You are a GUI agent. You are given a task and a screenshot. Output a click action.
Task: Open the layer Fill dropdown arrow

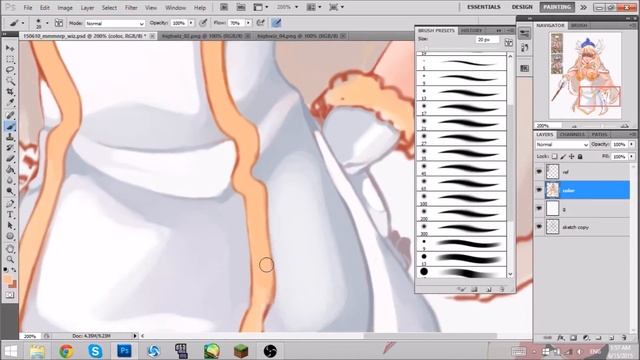pos(632,156)
